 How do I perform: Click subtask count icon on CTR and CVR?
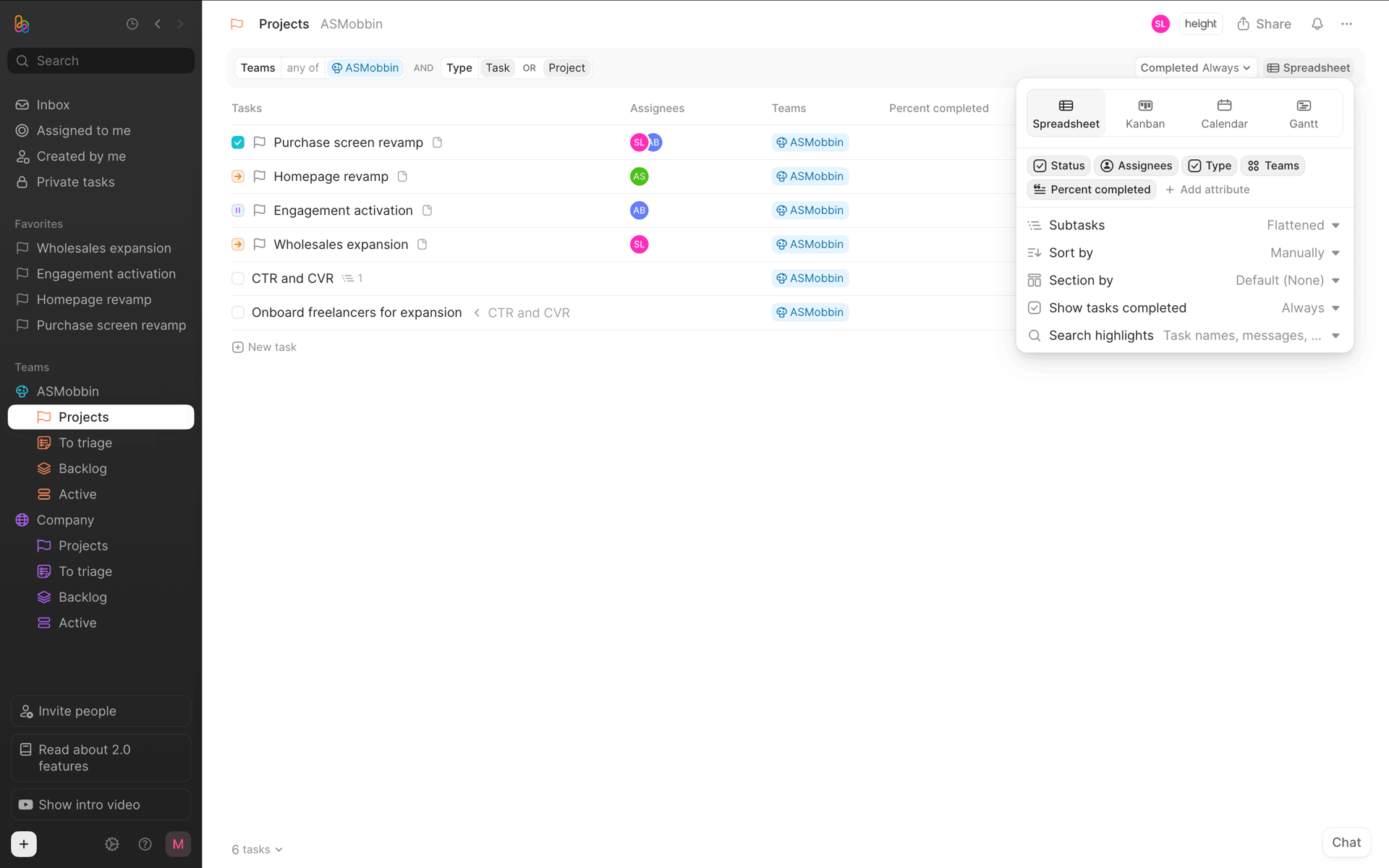352,278
